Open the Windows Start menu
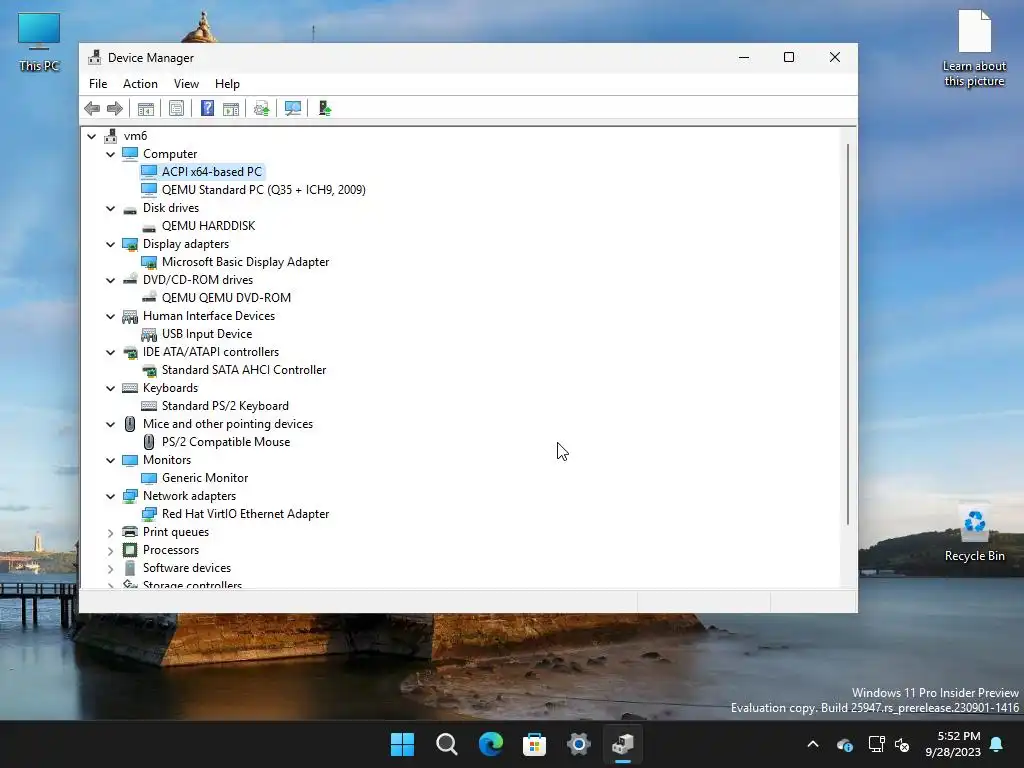This screenshot has height=768, width=1024. tap(402, 744)
